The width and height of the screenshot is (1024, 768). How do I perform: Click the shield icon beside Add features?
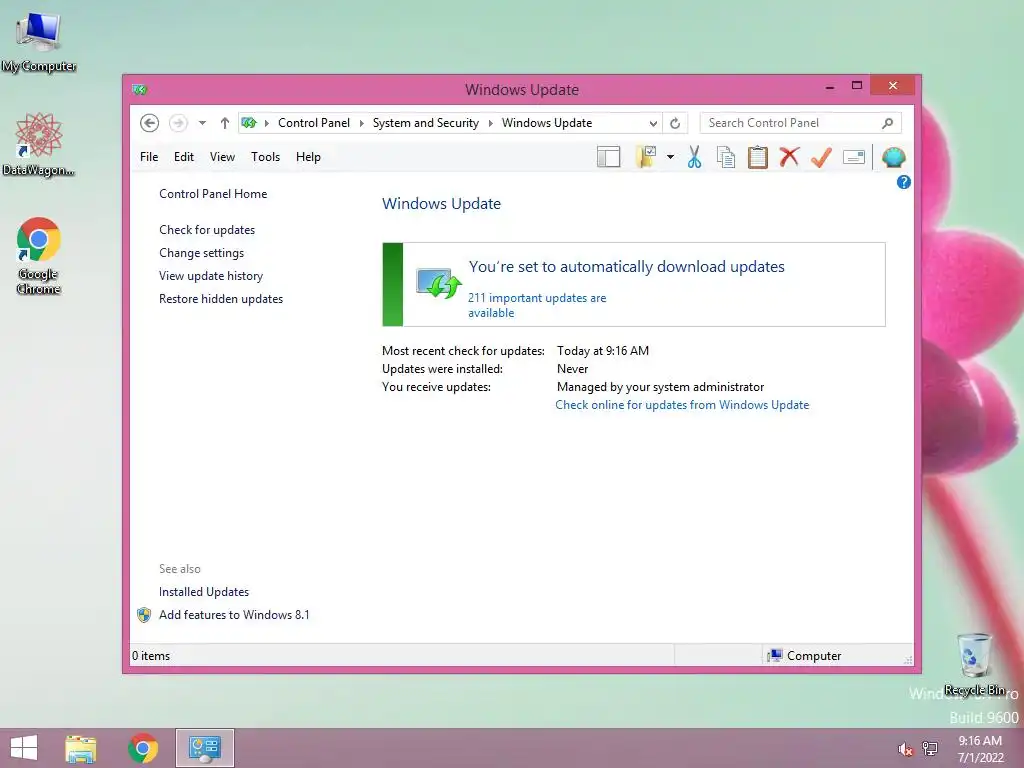coord(144,615)
